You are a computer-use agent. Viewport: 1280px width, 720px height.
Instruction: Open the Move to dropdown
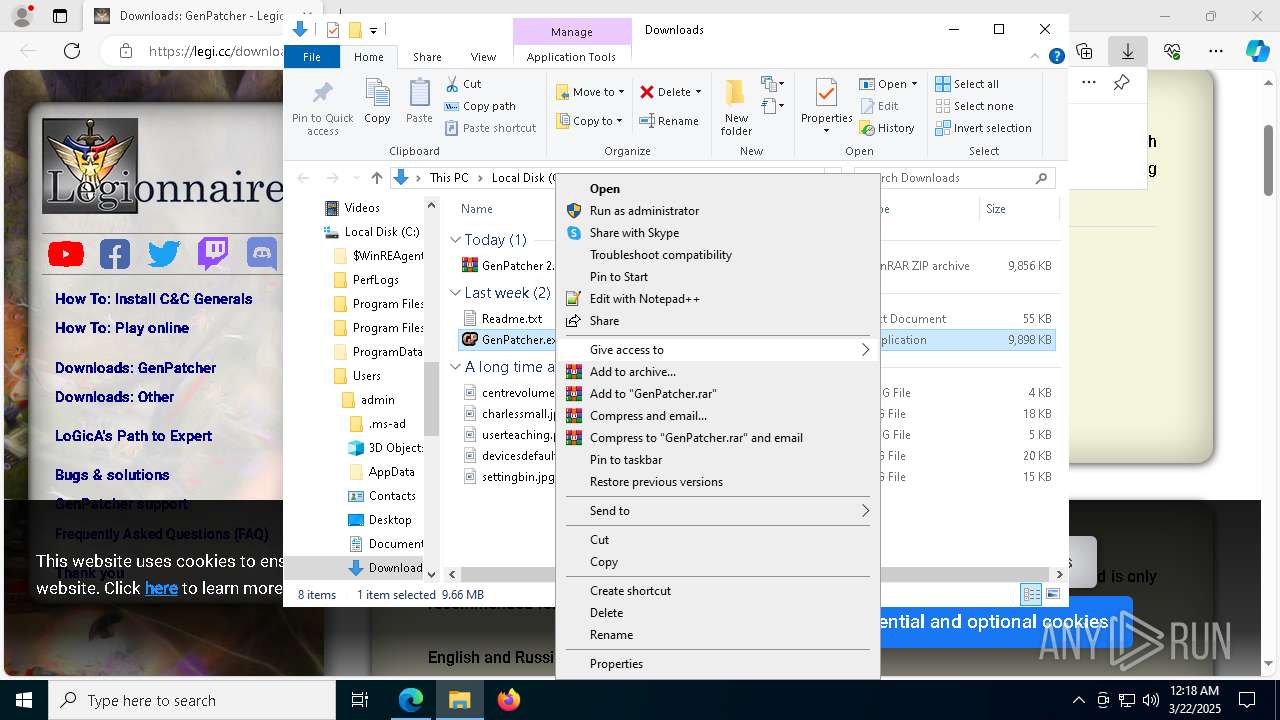pyautogui.click(x=590, y=92)
